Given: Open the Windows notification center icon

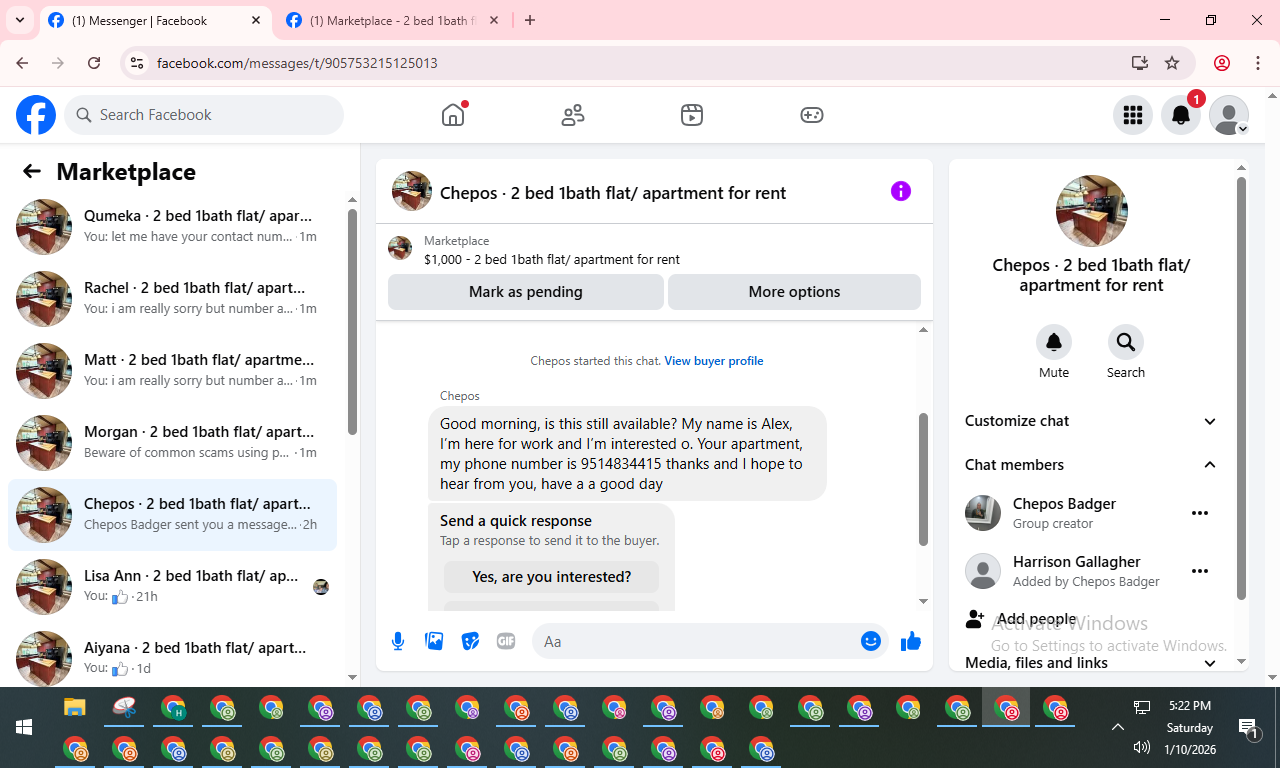Looking at the screenshot, I should click(x=1248, y=727).
